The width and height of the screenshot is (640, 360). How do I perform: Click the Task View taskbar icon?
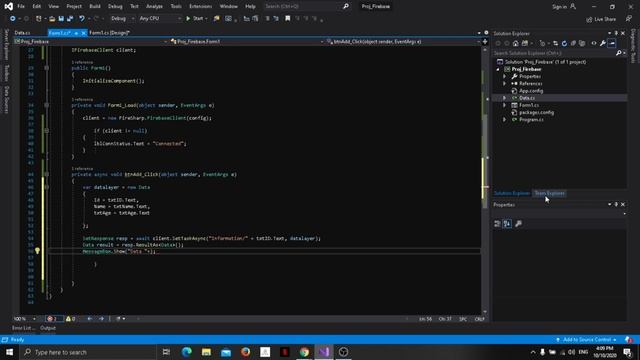[x=166, y=352]
